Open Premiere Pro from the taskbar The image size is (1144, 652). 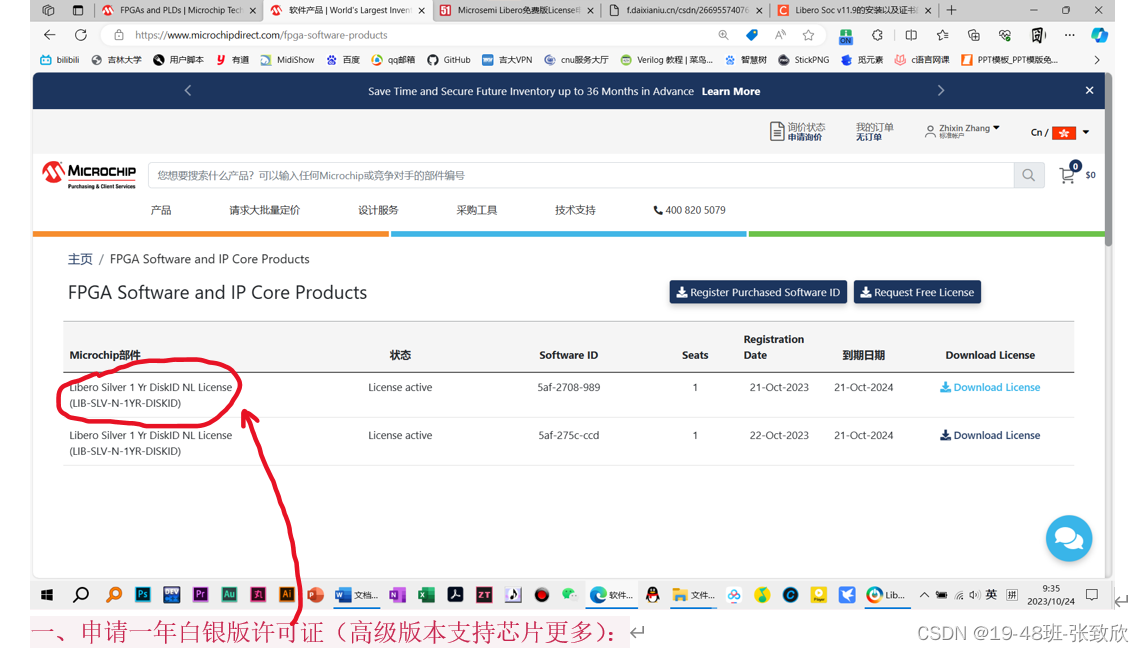[200, 594]
